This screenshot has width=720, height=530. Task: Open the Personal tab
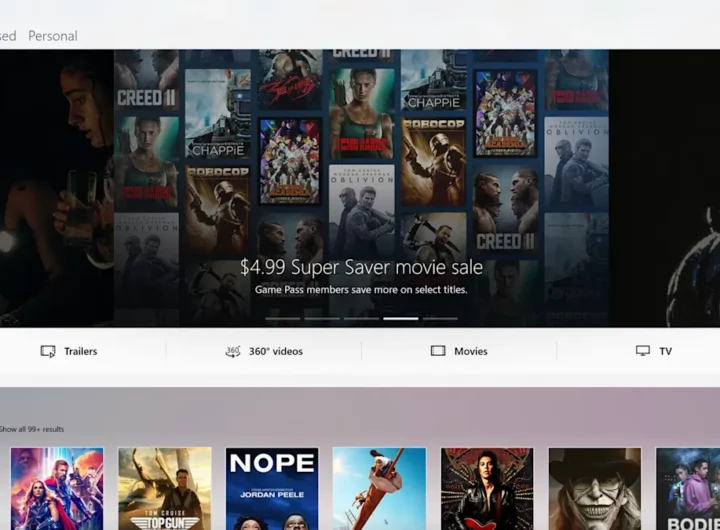pyautogui.click(x=53, y=36)
